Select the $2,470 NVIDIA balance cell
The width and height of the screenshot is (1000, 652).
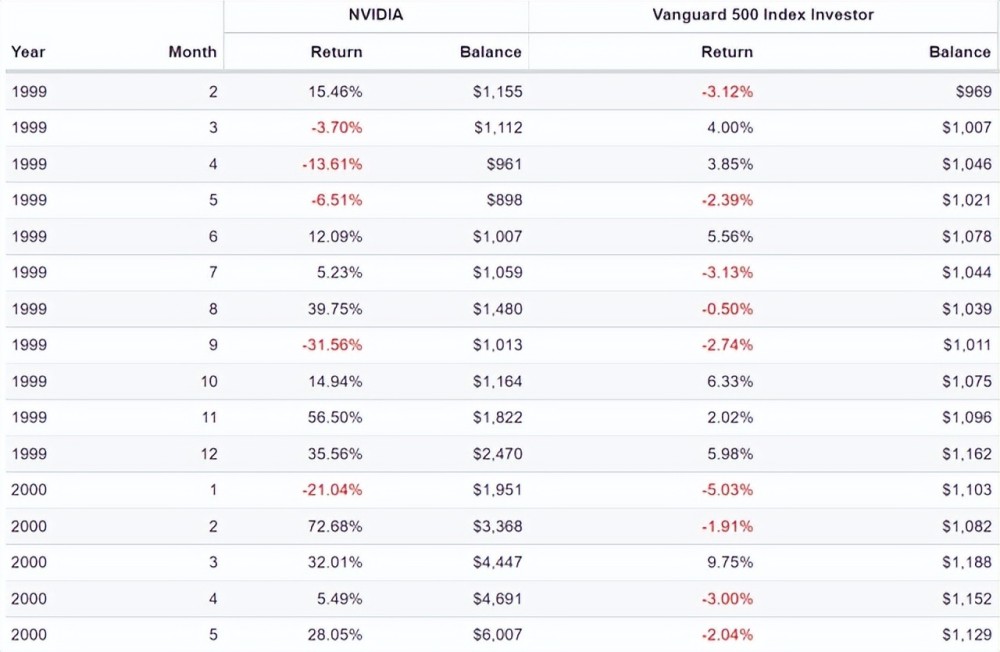497,454
